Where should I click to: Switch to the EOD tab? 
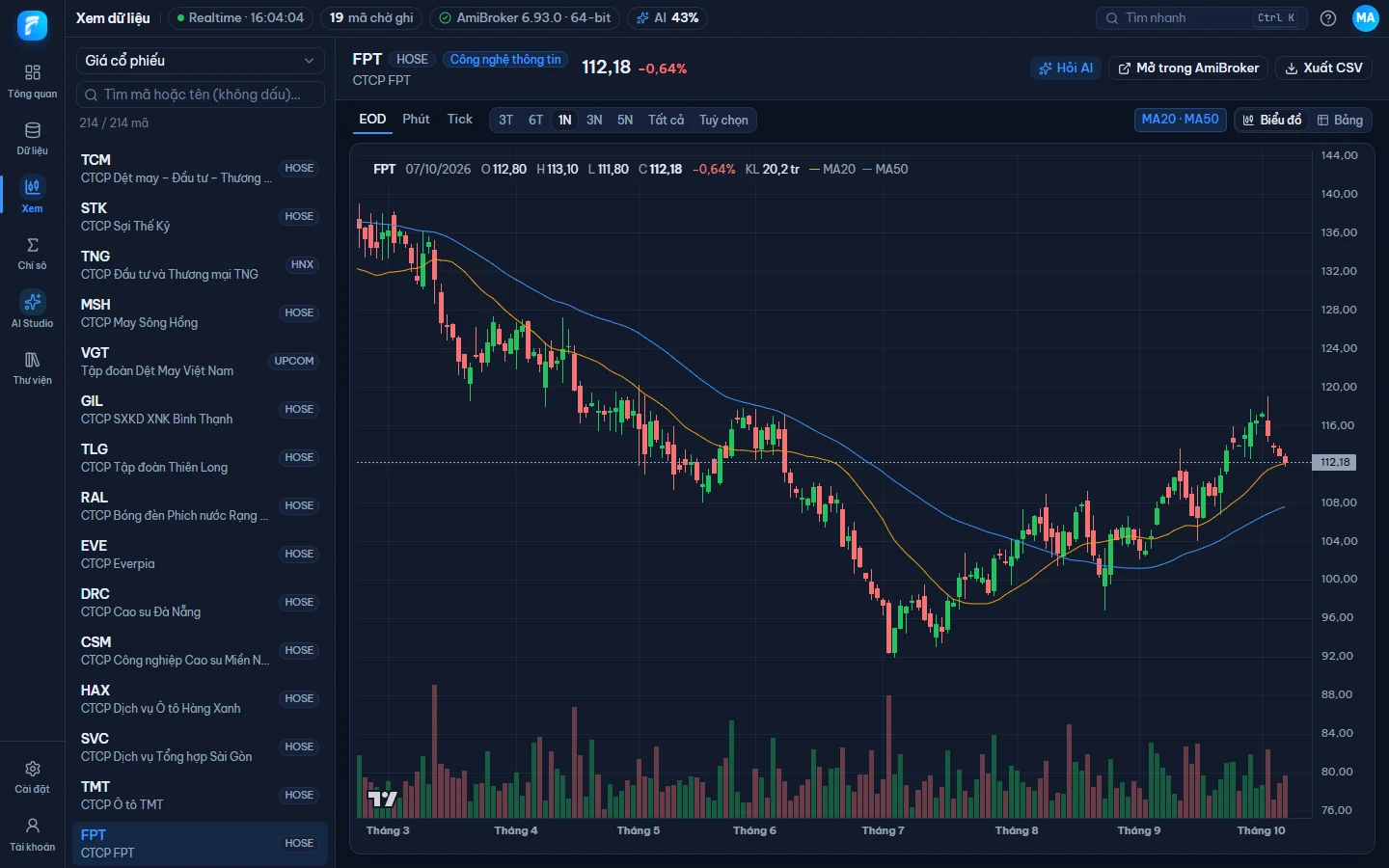(x=372, y=120)
